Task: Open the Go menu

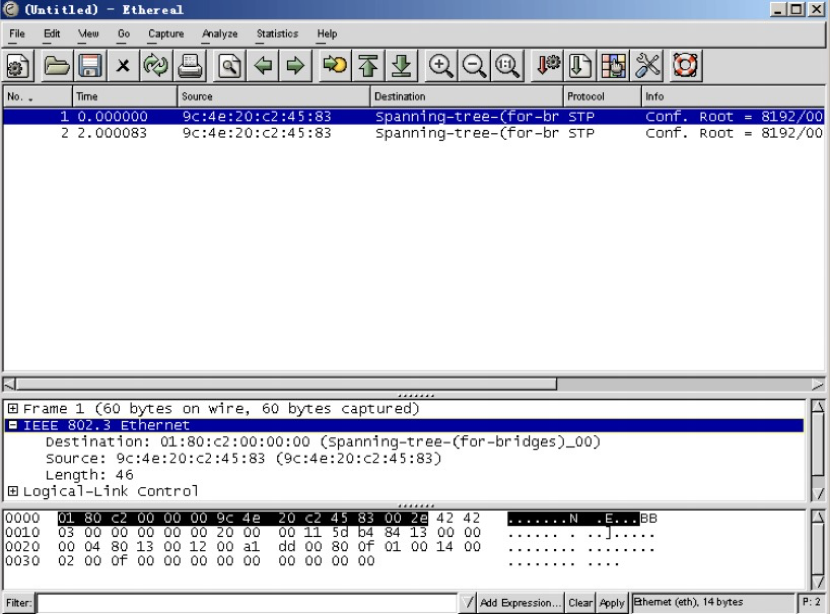Action: [x=124, y=34]
